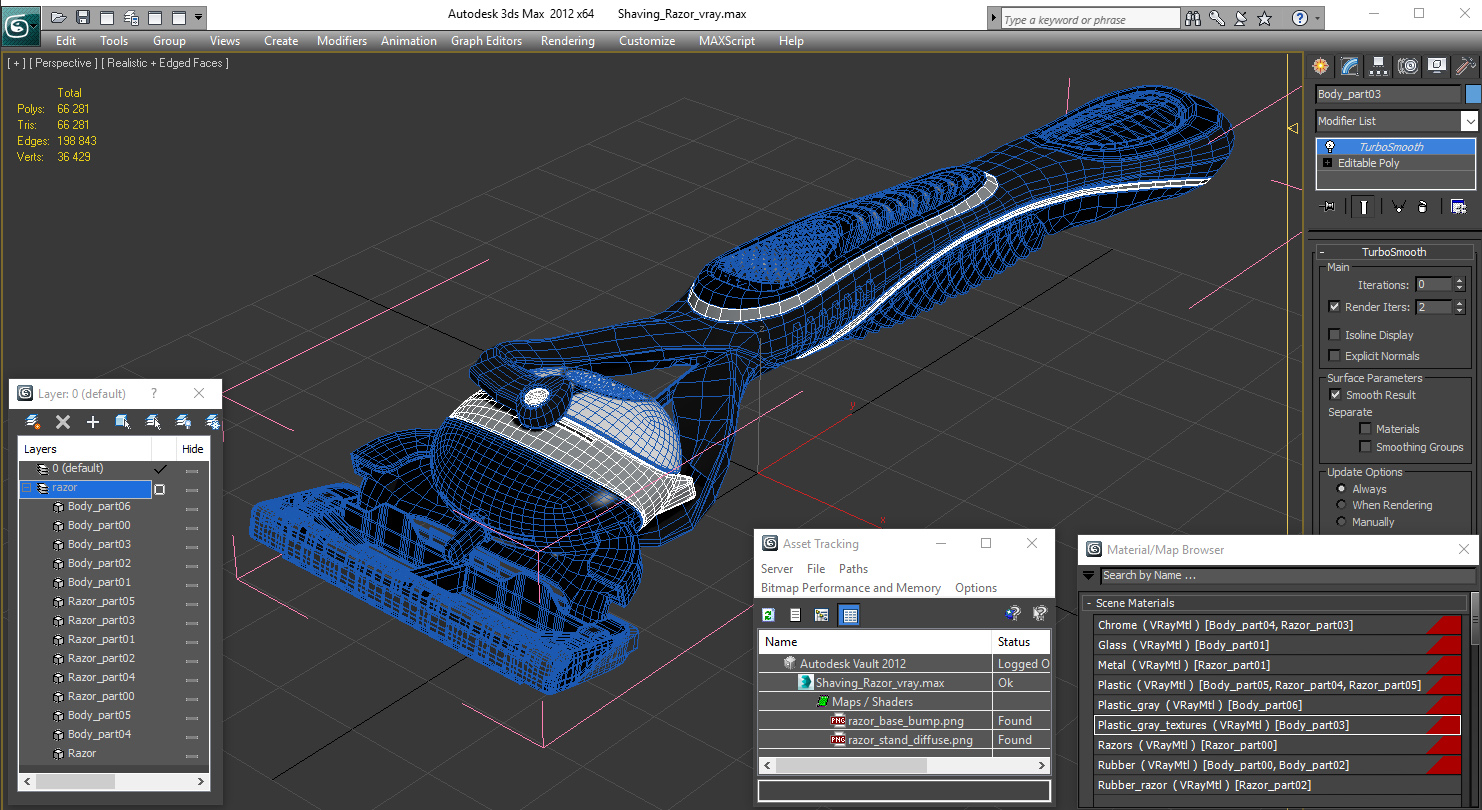1482x810 pixels.
Task: Open the Display command panel tab
Action: coord(1437,66)
